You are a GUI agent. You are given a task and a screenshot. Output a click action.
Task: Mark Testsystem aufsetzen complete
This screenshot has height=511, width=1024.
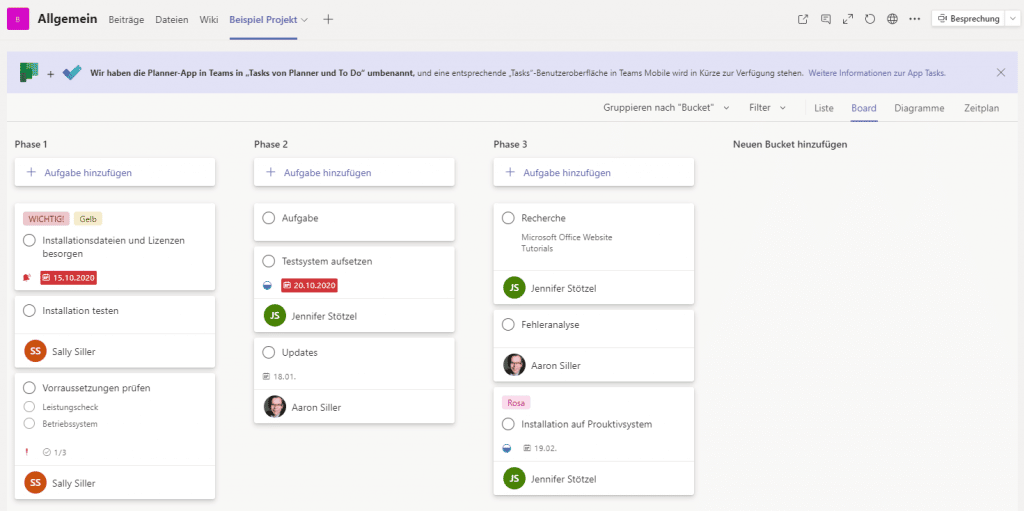click(x=268, y=261)
